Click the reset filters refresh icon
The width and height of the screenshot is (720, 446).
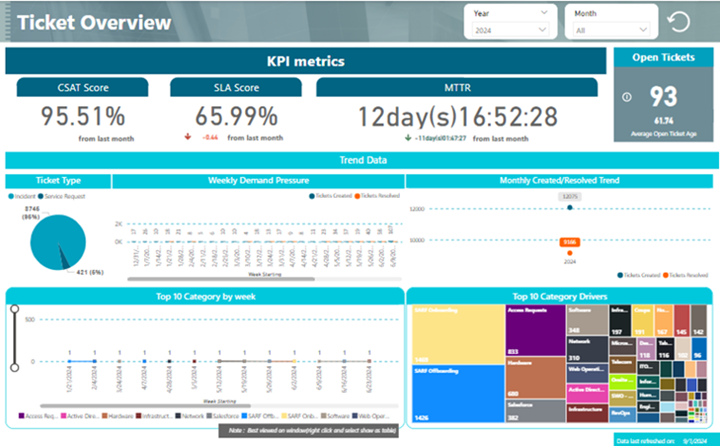pos(679,22)
